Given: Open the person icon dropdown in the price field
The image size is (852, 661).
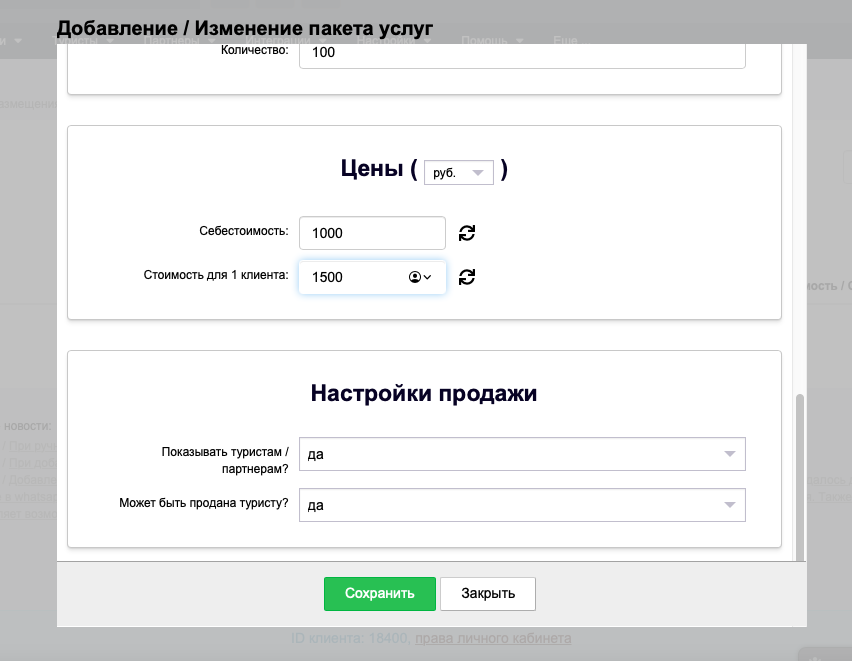Looking at the screenshot, I should click(420, 277).
